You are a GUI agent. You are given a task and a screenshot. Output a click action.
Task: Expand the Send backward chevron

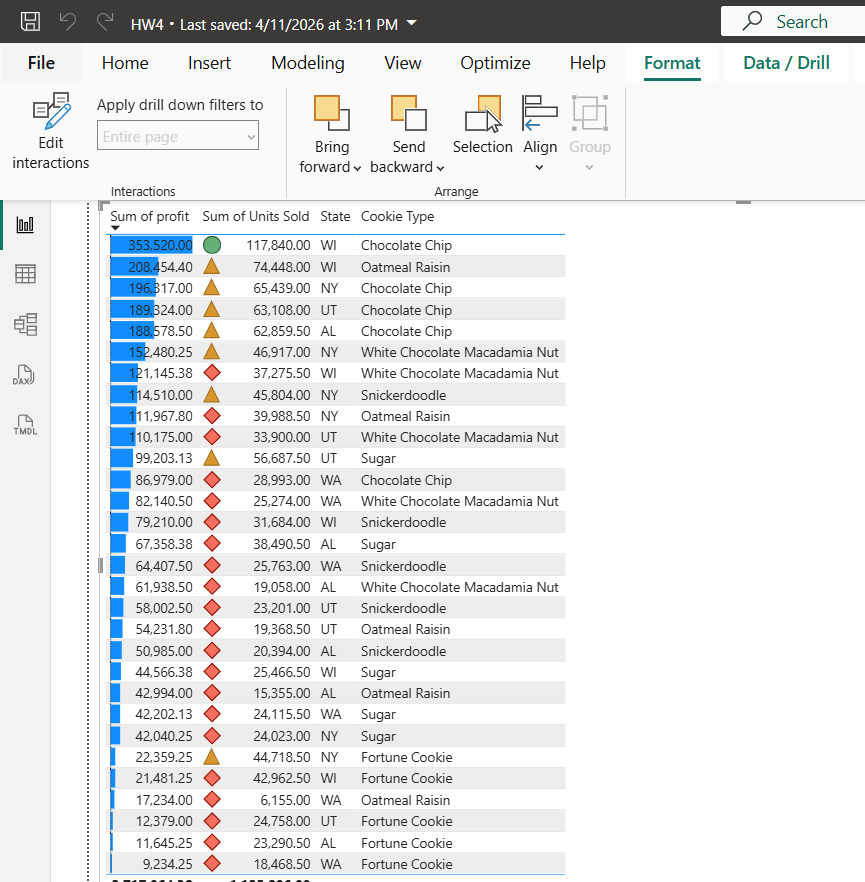pos(440,168)
